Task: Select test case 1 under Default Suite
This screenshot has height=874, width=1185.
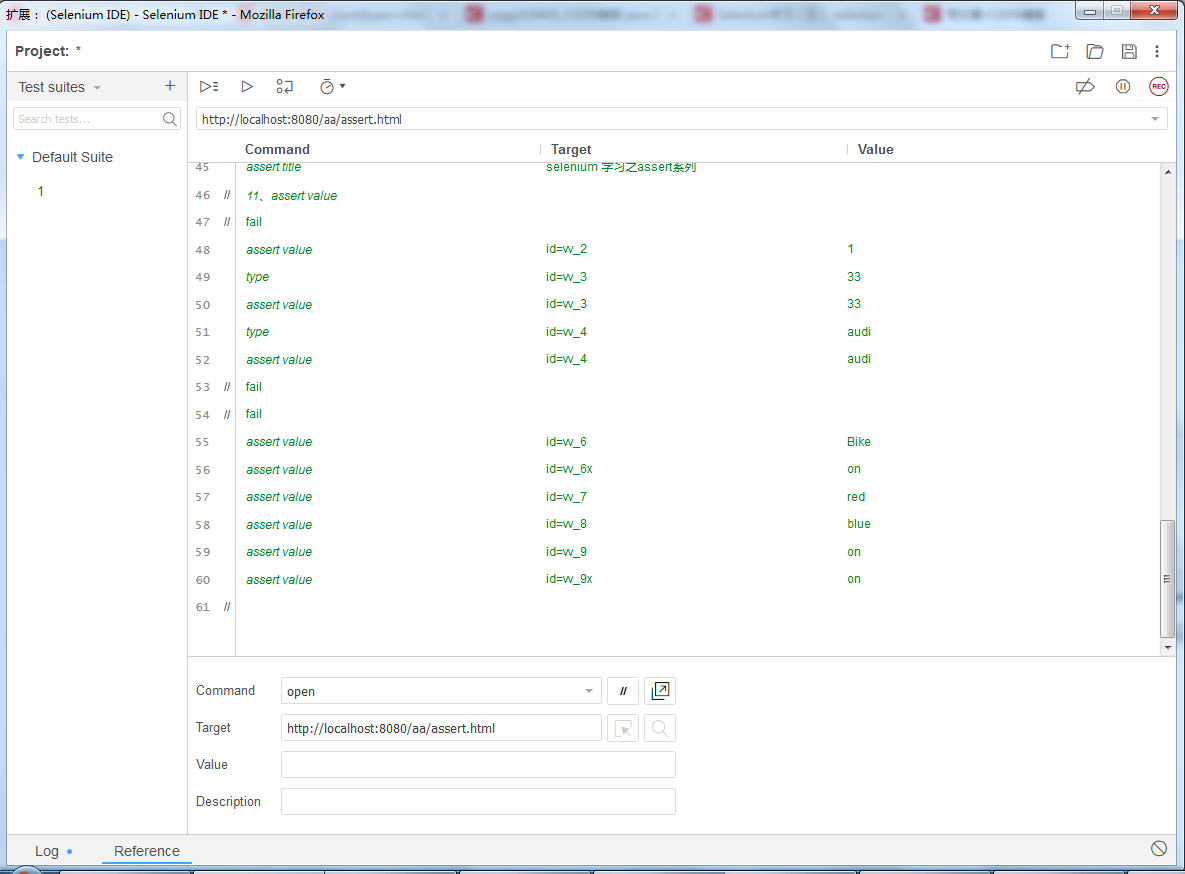Action: (40, 191)
